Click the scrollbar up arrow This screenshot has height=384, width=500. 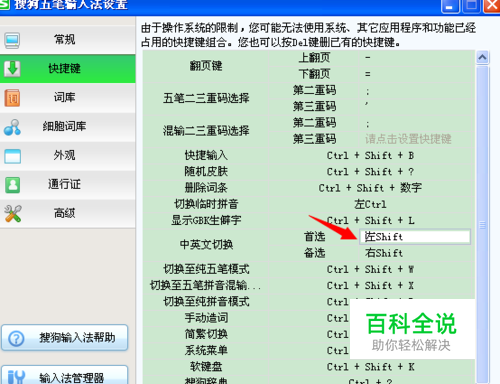(x=482, y=58)
